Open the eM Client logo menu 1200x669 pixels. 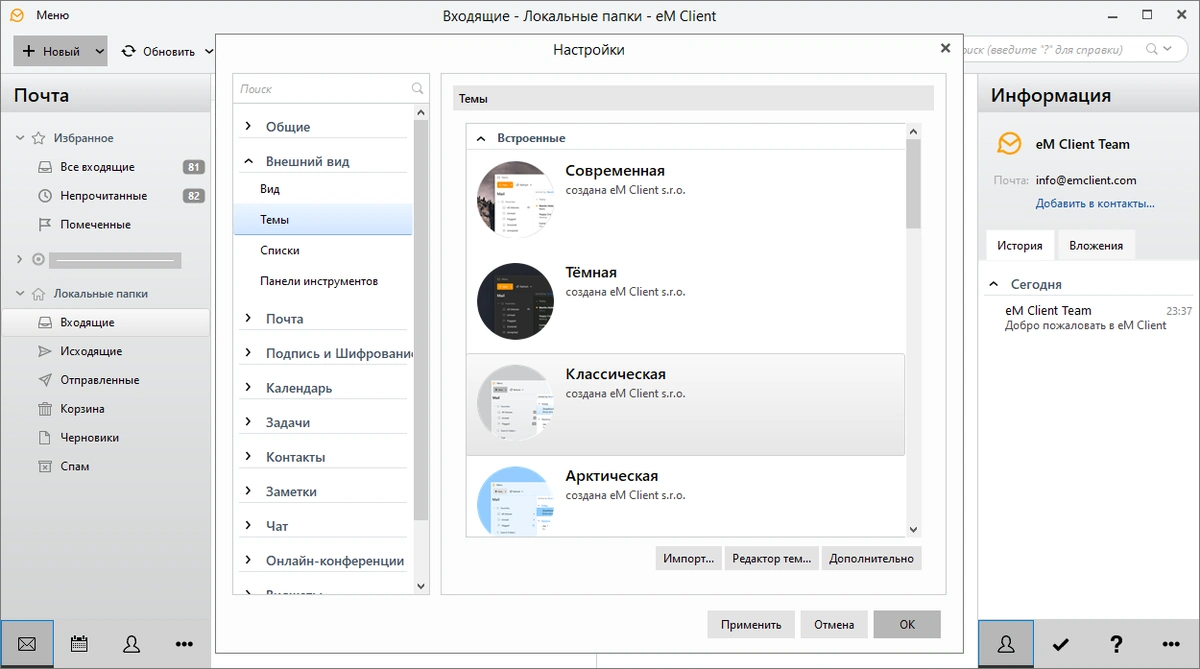tap(17, 16)
